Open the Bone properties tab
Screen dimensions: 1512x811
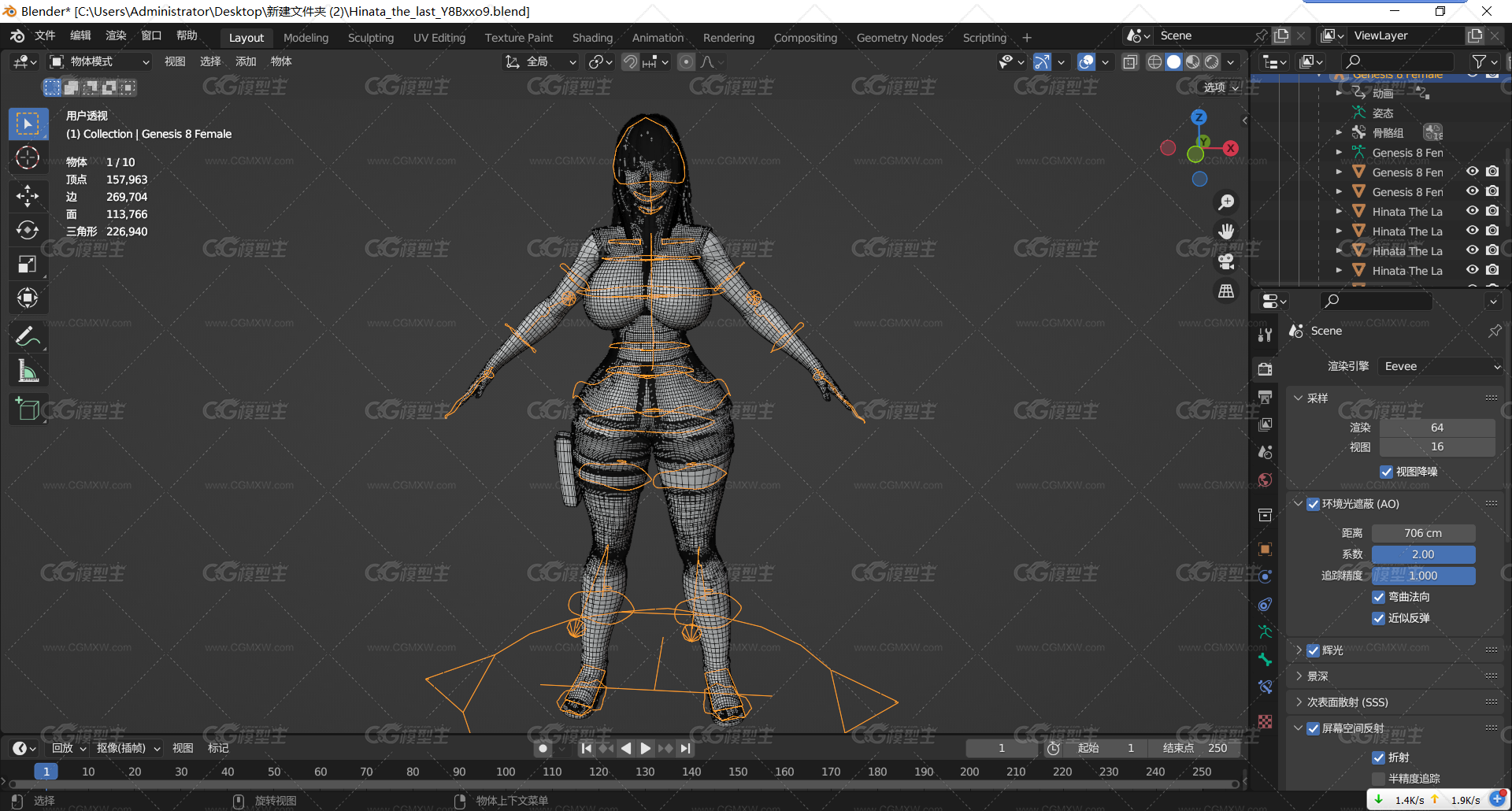point(1266,659)
